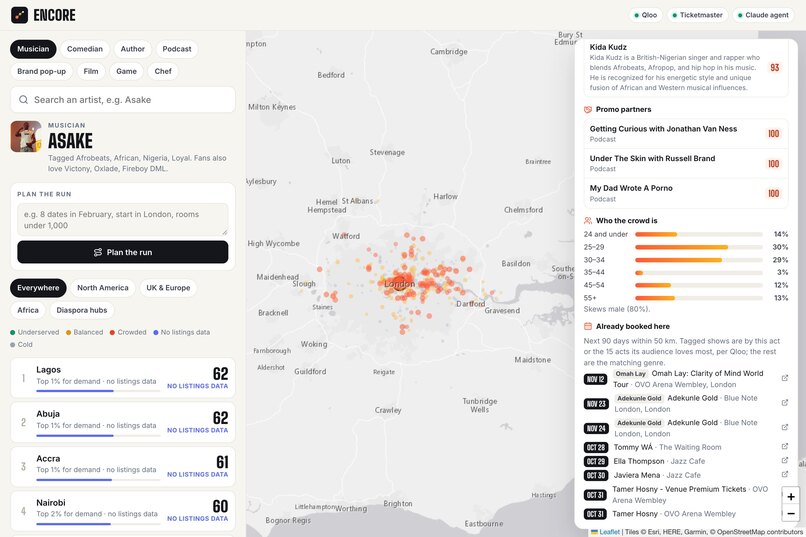Click the ENCORE wordmark
Viewport: 806px width, 537px height.
pyautogui.click(x=54, y=15)
